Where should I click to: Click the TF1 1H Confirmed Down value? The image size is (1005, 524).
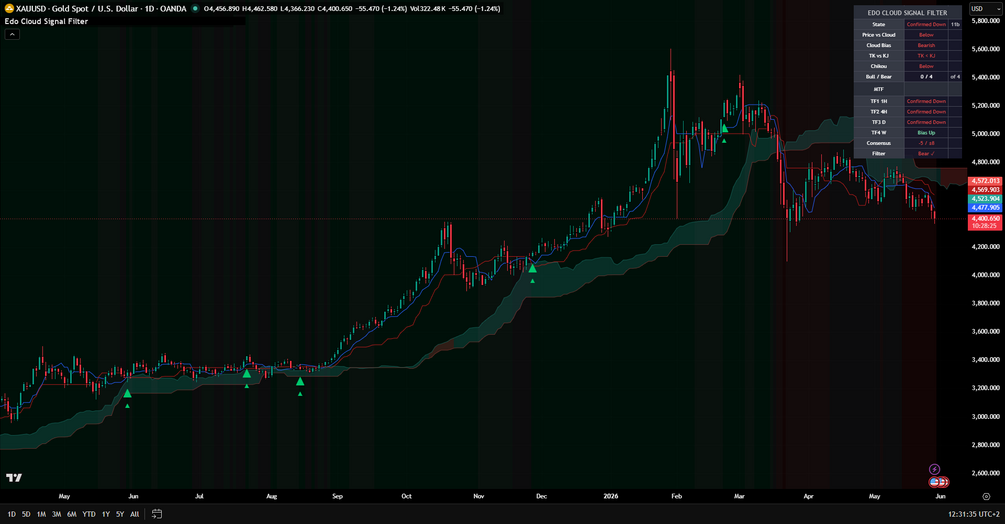[x=926, y=101]
